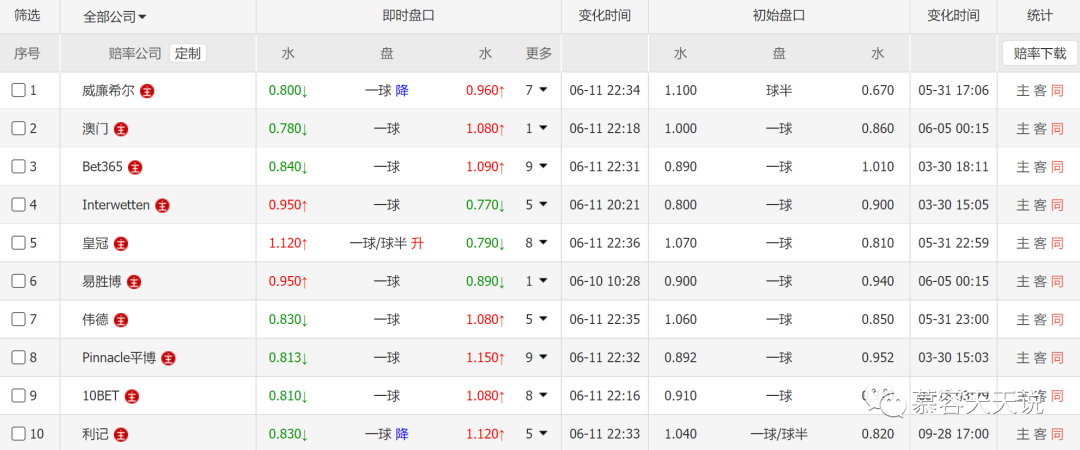This screenshot has height=450, width=1080.
Task: Click change time 06-10 10:28
Action: tap(605, 281)
